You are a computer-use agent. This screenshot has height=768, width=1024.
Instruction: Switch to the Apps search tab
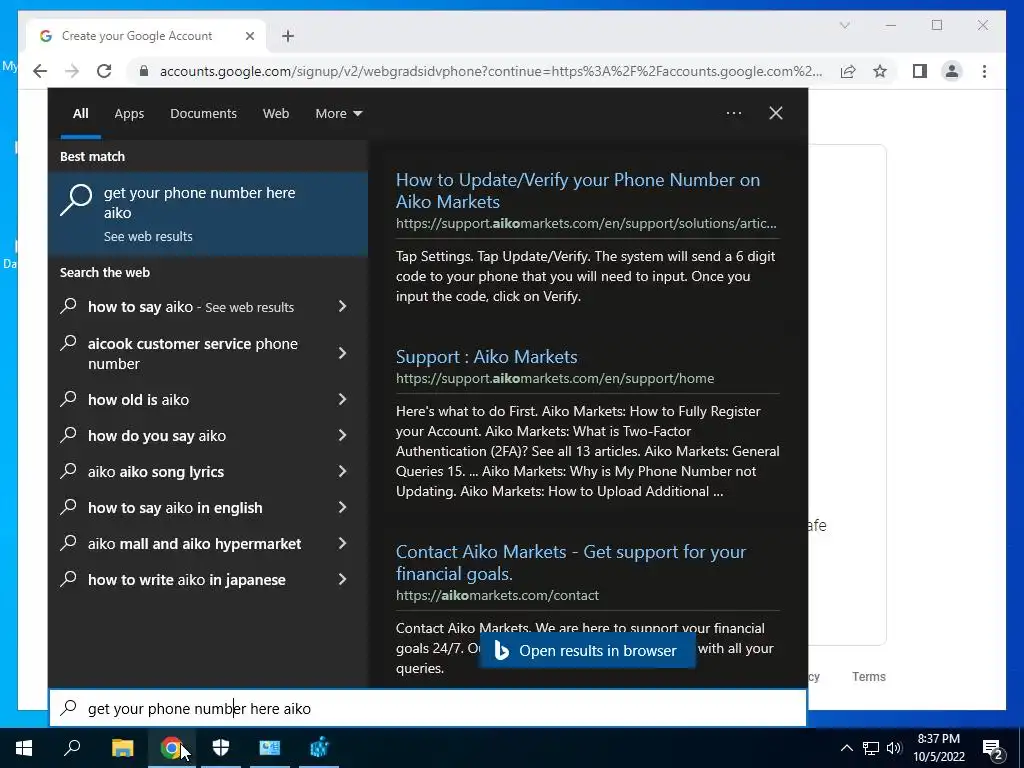[129, 114]
